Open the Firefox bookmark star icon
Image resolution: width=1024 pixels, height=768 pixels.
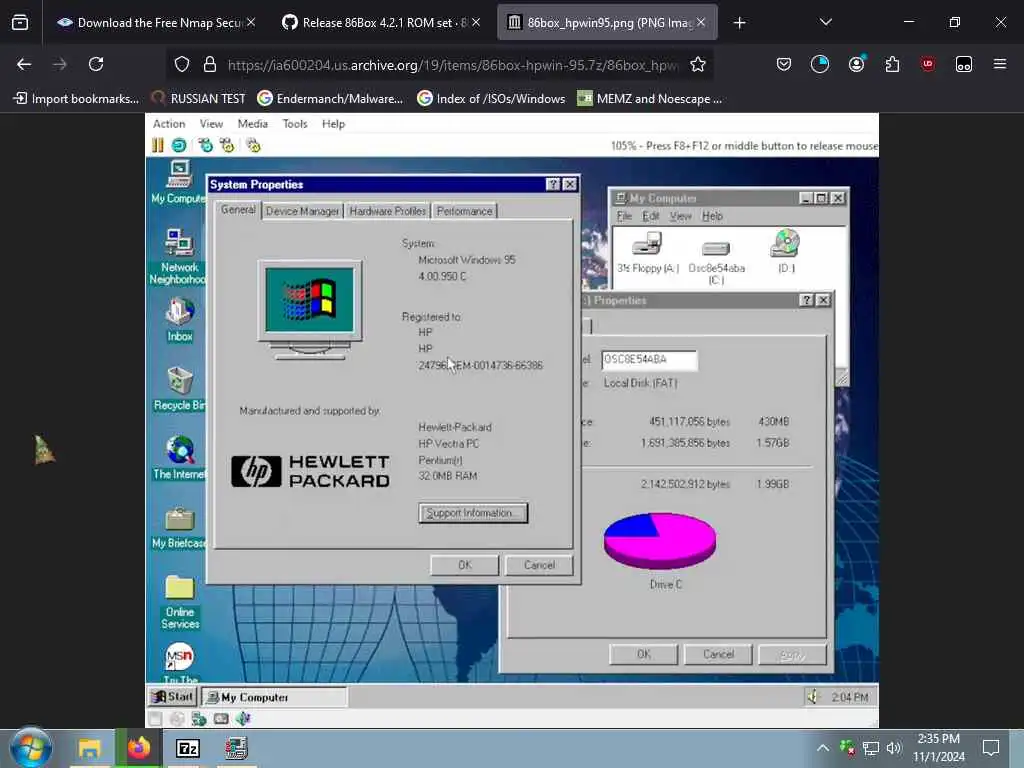(697, 64)
